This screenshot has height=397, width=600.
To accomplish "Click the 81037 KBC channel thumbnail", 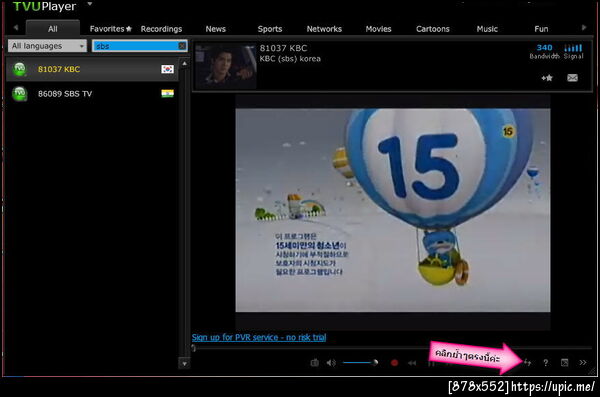I will click(x=225, y=66).
